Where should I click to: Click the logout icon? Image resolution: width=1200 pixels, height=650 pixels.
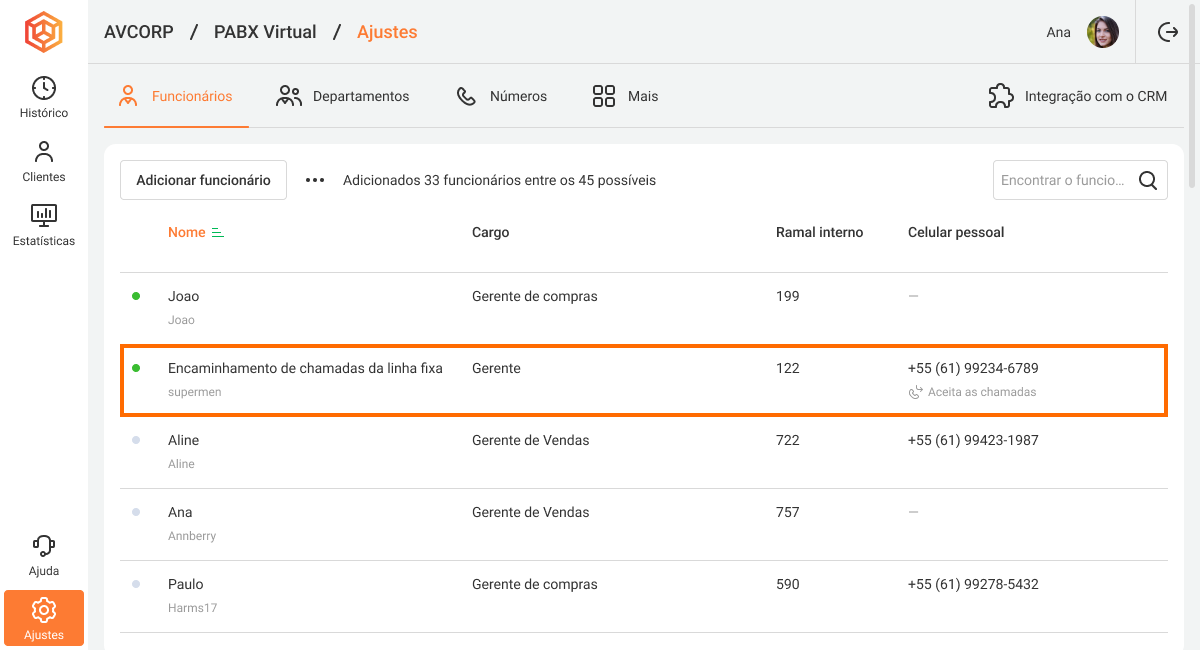coord(1167,32)
